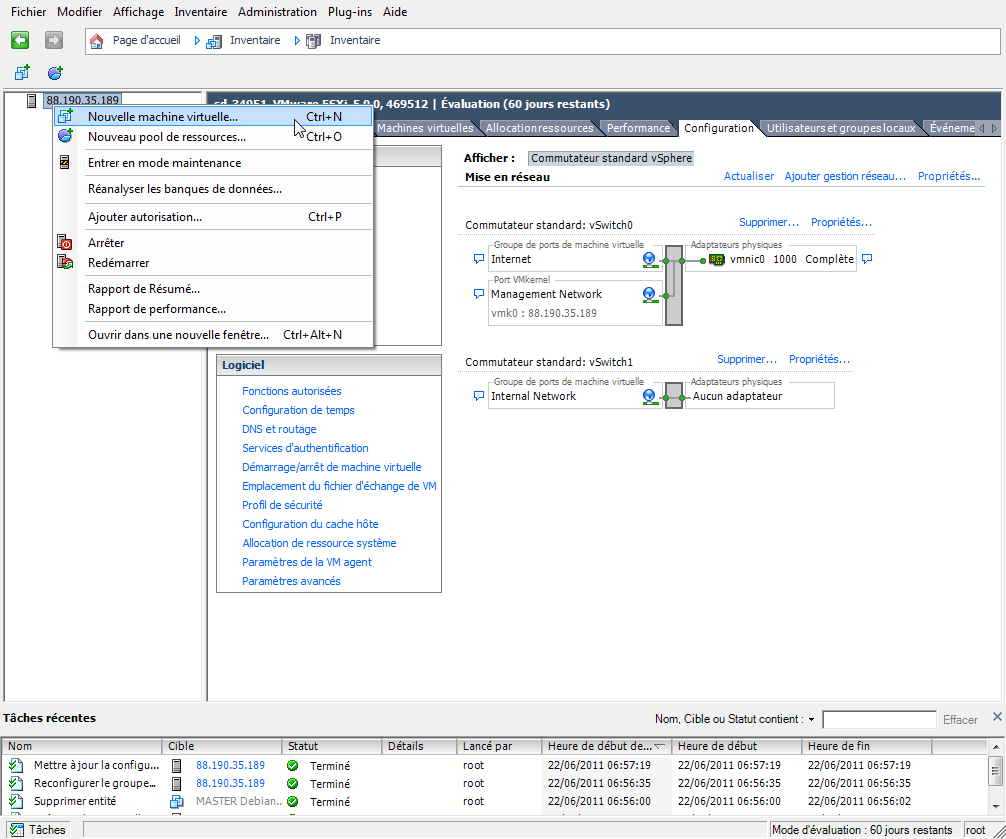This screenshot has width=1006, height=839.
Task: Expand the Inventaire breadcrumb arrow after Page d'accueil
Action: click(x=198, y=40)
